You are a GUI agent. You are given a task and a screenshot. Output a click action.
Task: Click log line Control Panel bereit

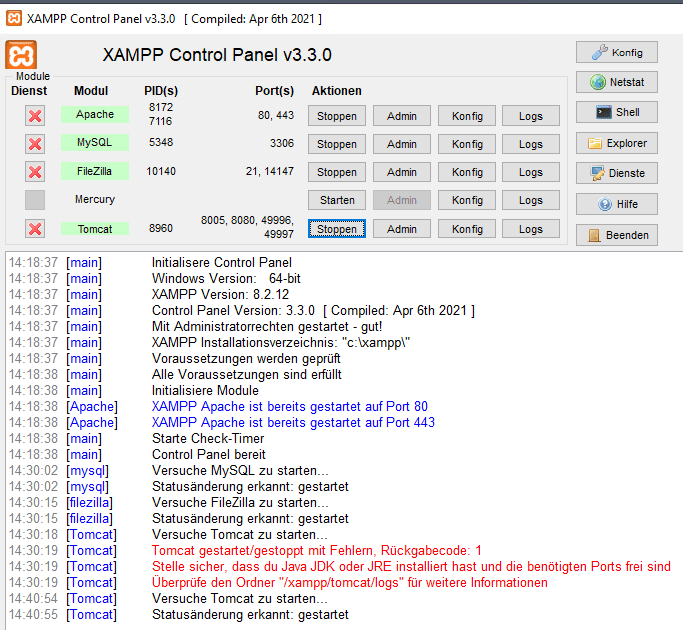209,454
